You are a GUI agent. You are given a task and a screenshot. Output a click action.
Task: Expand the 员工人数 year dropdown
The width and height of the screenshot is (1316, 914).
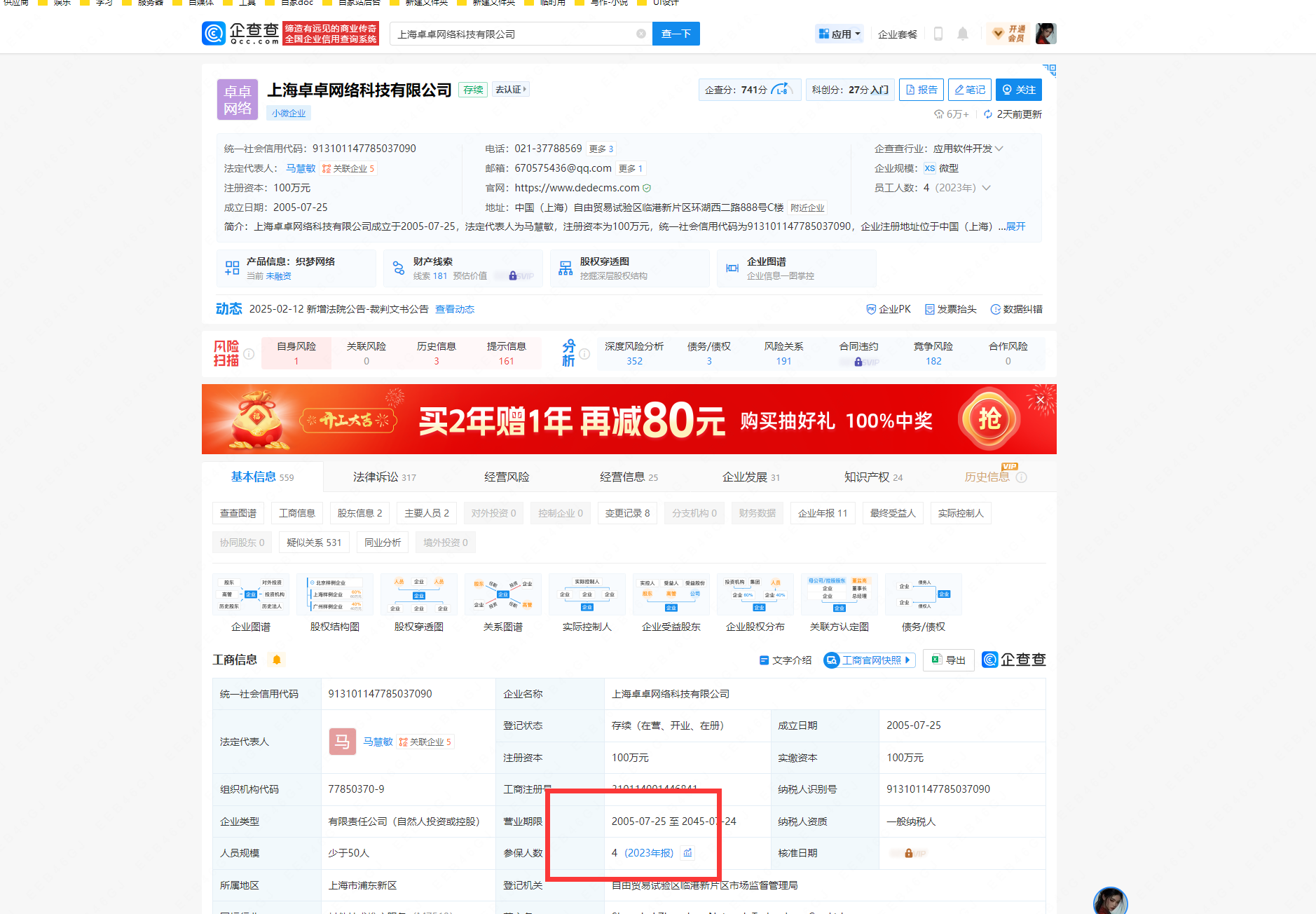coord(986,188)
